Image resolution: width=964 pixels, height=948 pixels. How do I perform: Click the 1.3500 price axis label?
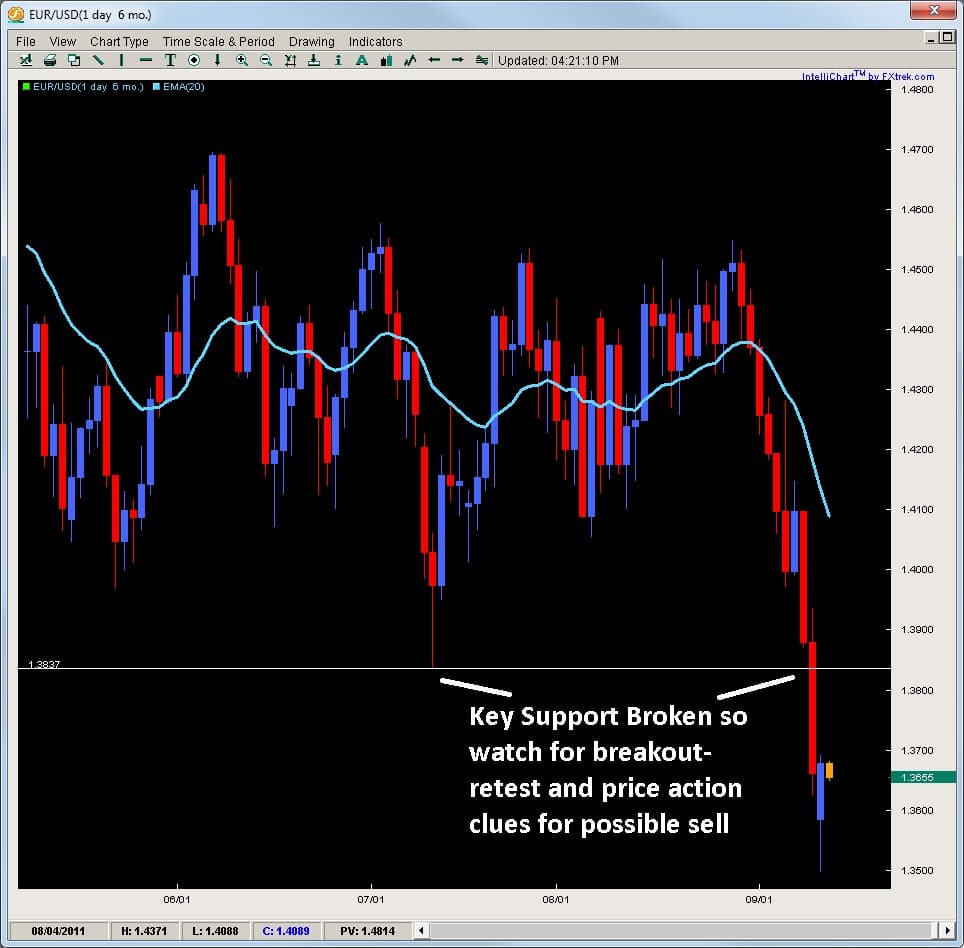tap(917, 870)
